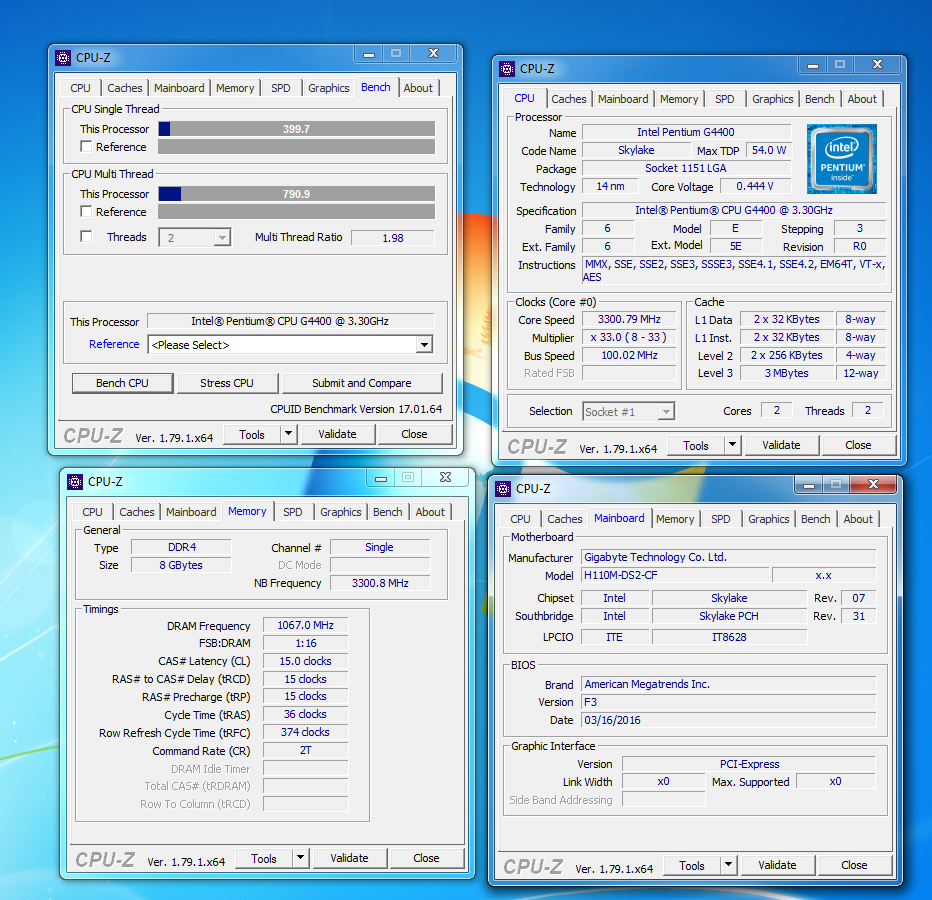Expand Tools dropdown arrow in Bench window
Viewport: 932px width, 900px height.
coord(288,434)
